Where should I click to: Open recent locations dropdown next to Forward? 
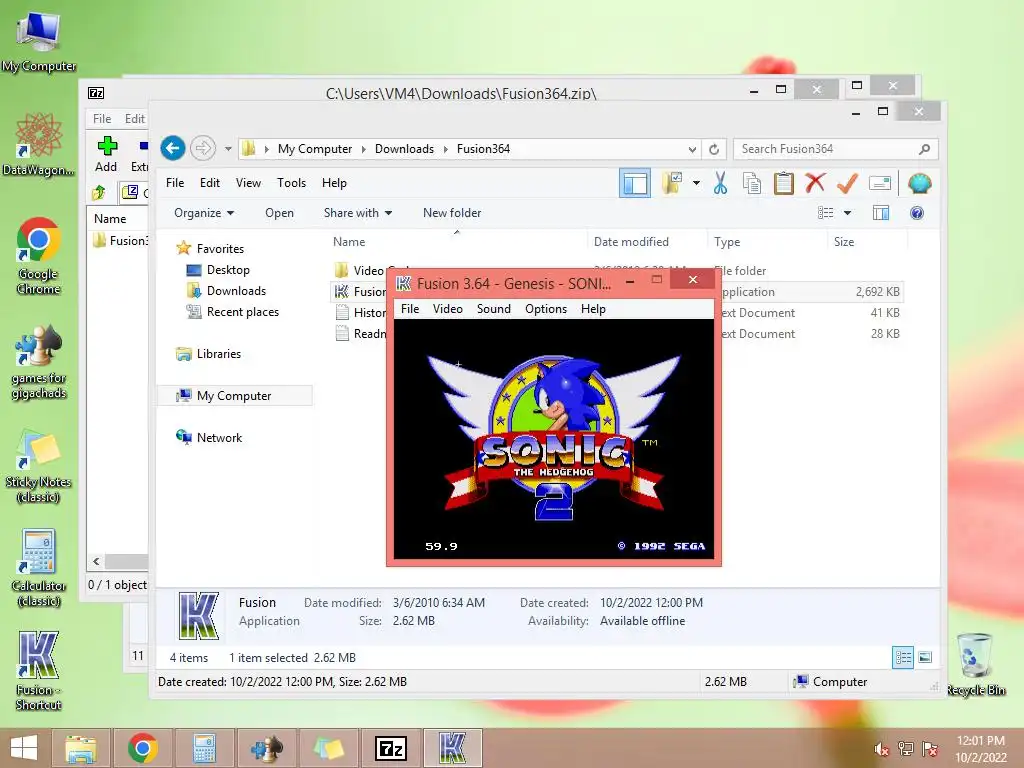pyautogui.click(x=228, y=149)
